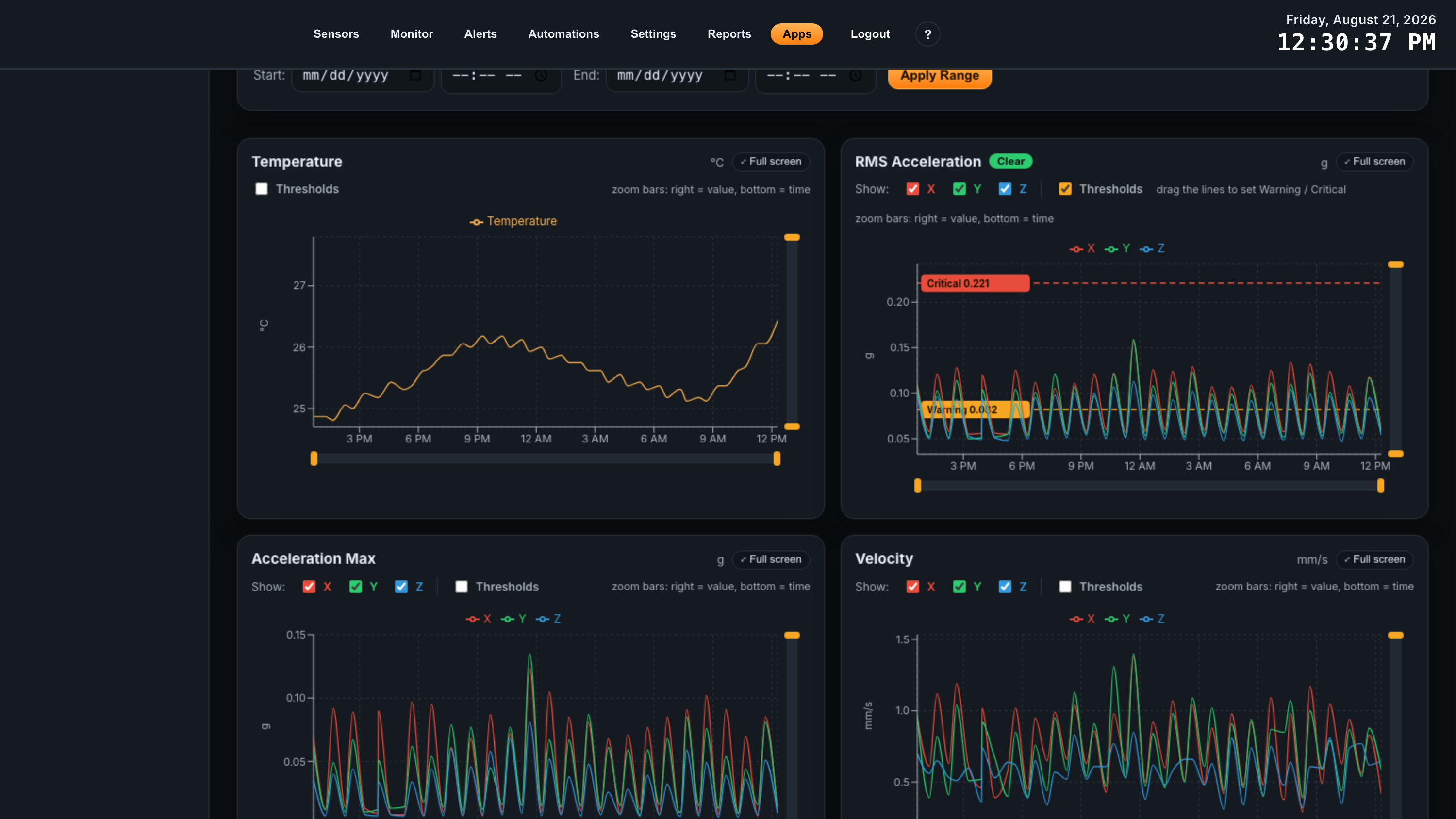Toggle Y series in Velocity legend
The height and width of the screenshot is (819, 1456).
(x=1117, y=619)
